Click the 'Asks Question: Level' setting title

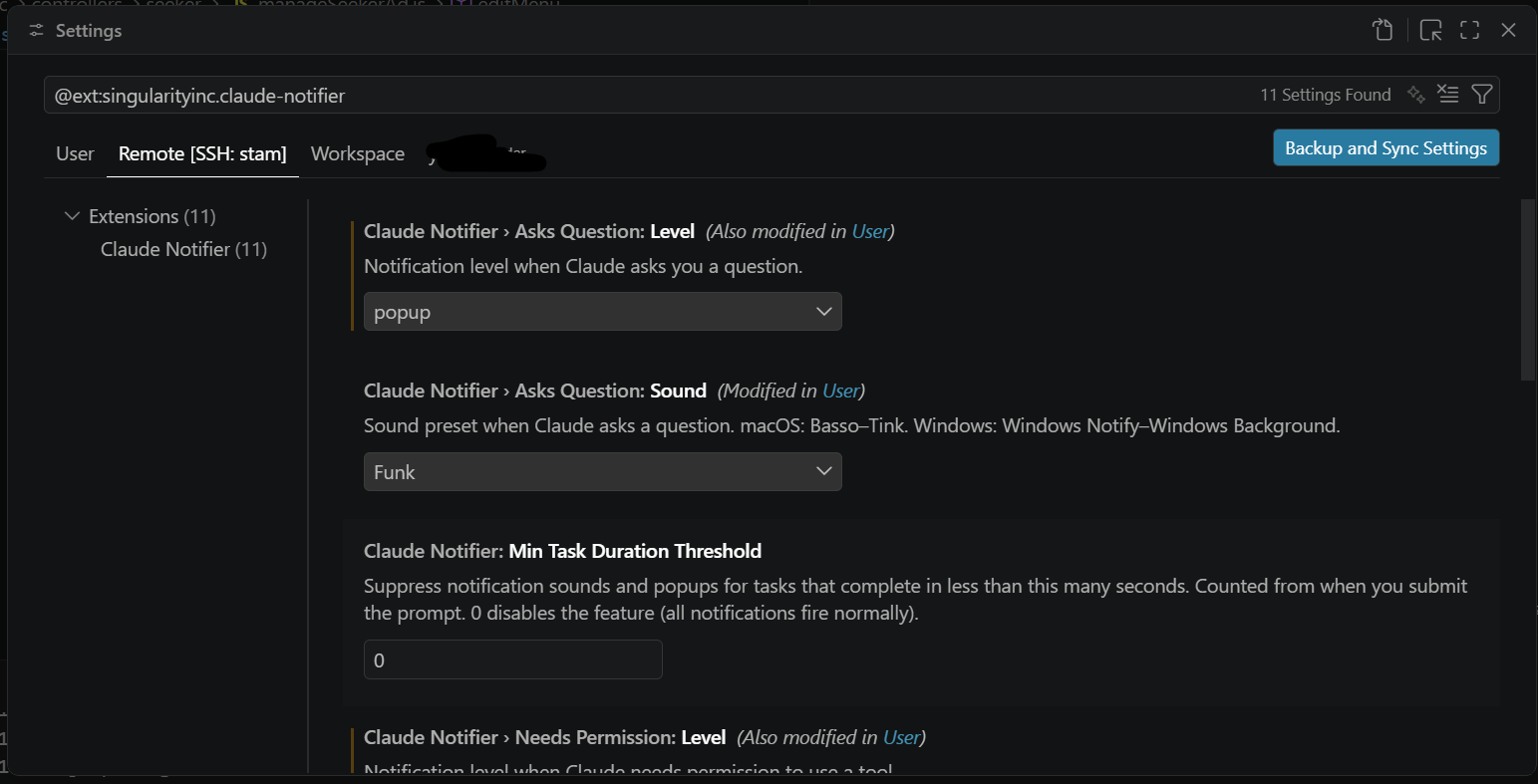point(529,231)
